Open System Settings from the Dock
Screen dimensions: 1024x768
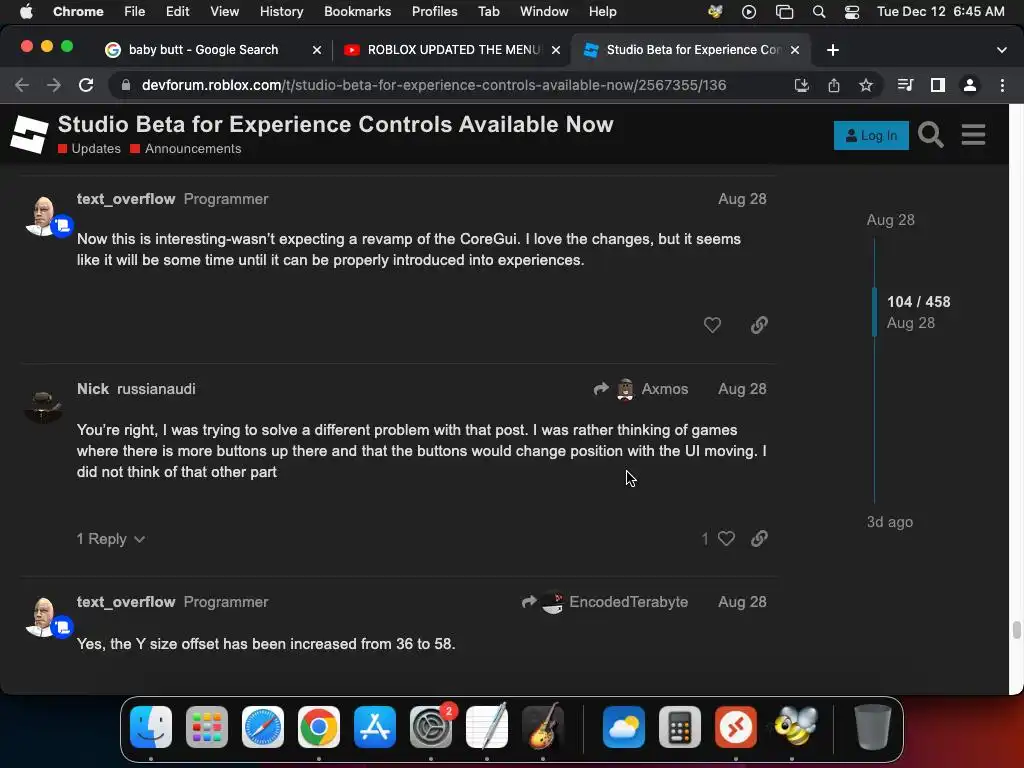[431, 727]
